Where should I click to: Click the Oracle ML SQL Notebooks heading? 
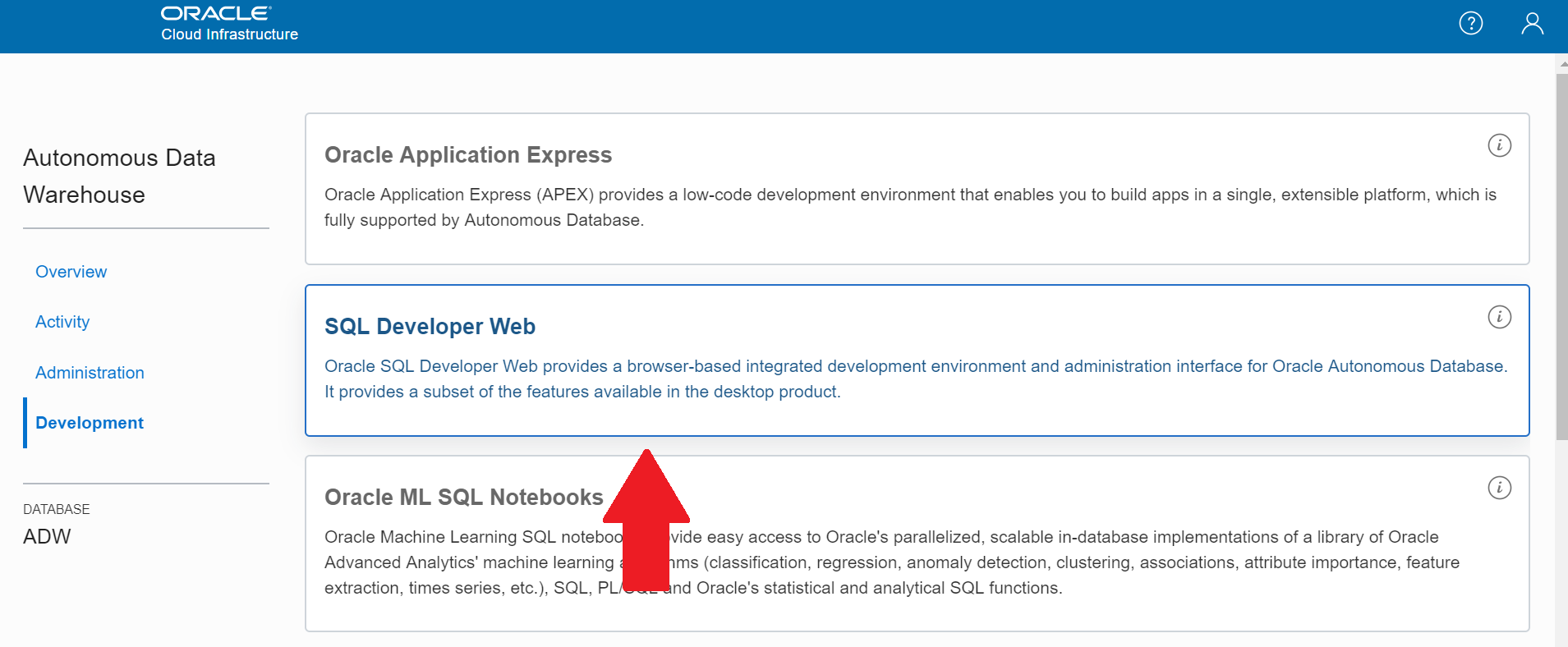464,497
